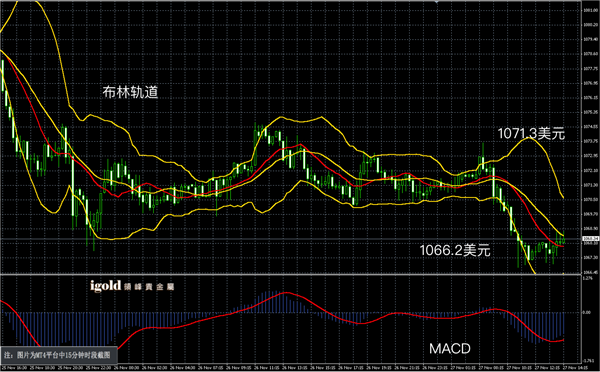Click the MACD label in the indicator pane

click(x=450, y=349)
